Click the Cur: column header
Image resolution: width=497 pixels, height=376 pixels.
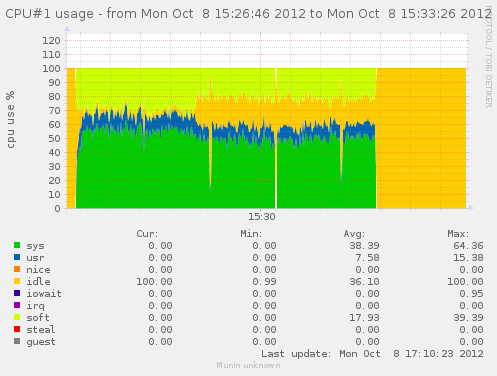point(147,234)
